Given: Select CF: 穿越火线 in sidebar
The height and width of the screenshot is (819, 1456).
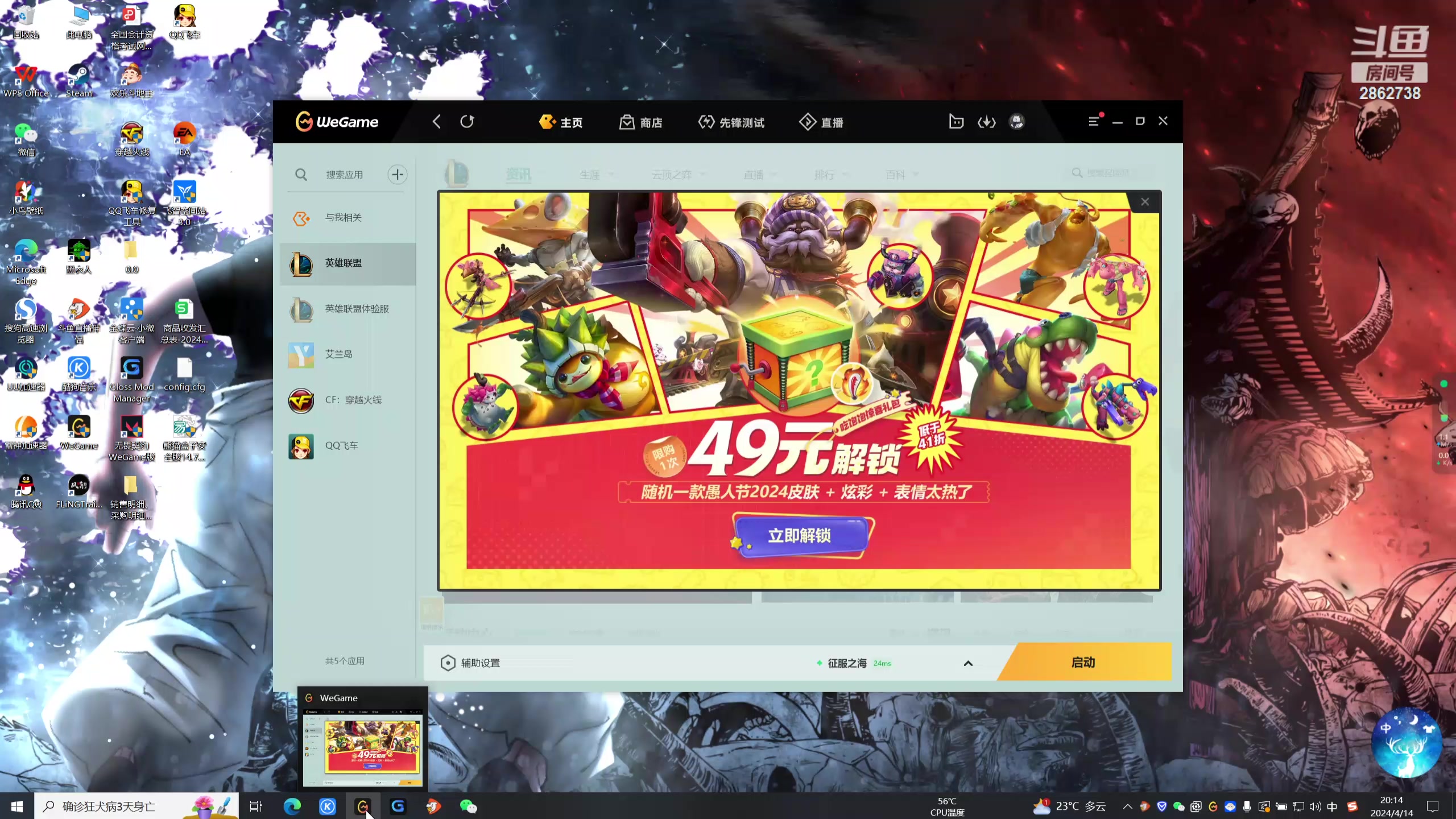Looking at the screenshot, I should coord(348,400).
